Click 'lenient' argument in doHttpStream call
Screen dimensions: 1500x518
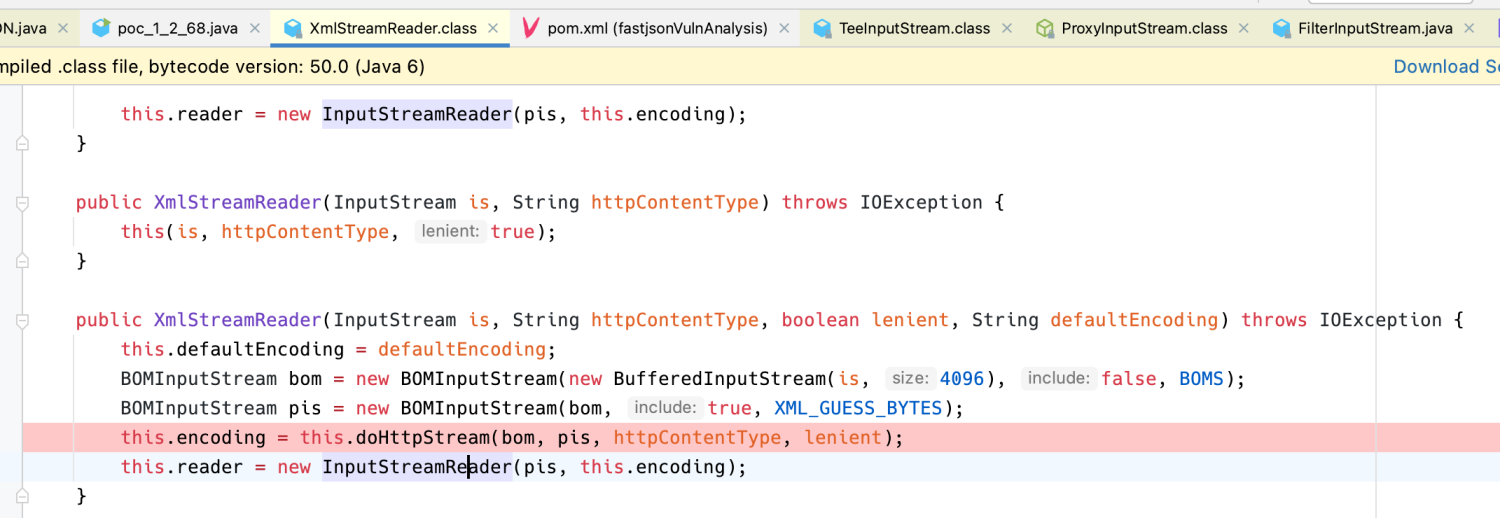843,437
